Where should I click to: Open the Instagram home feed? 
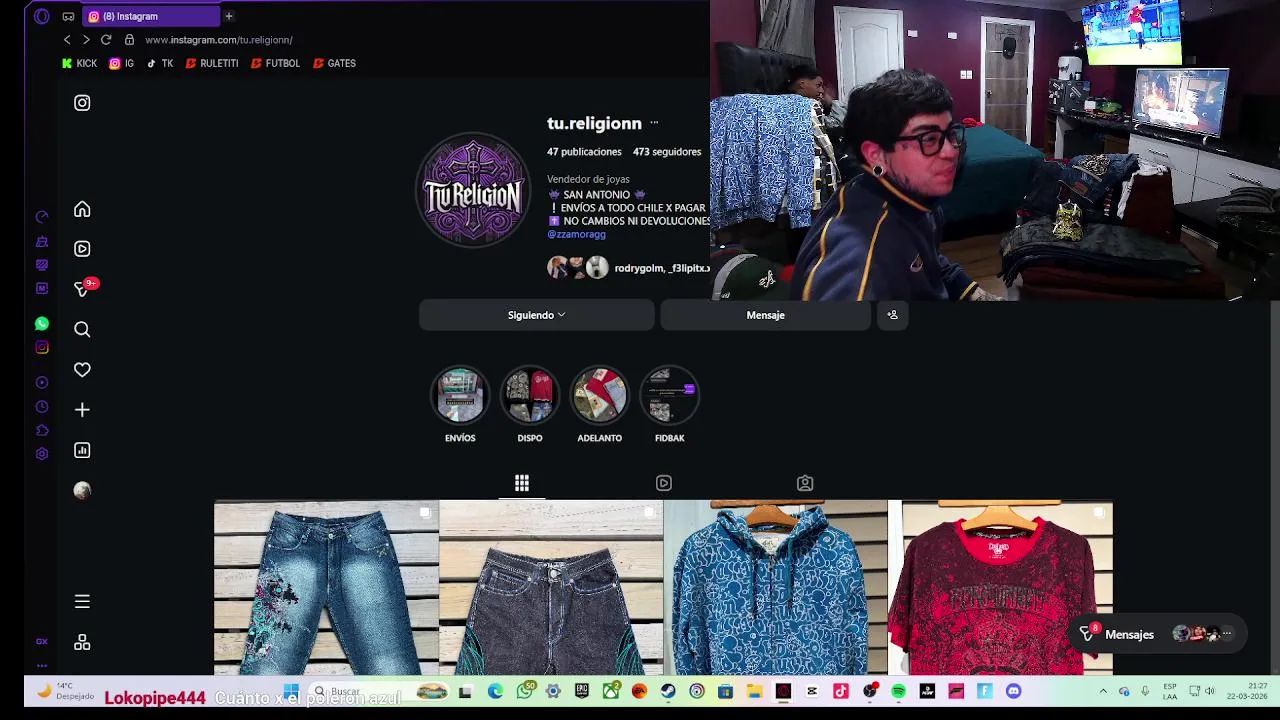(x=82, y=209)
